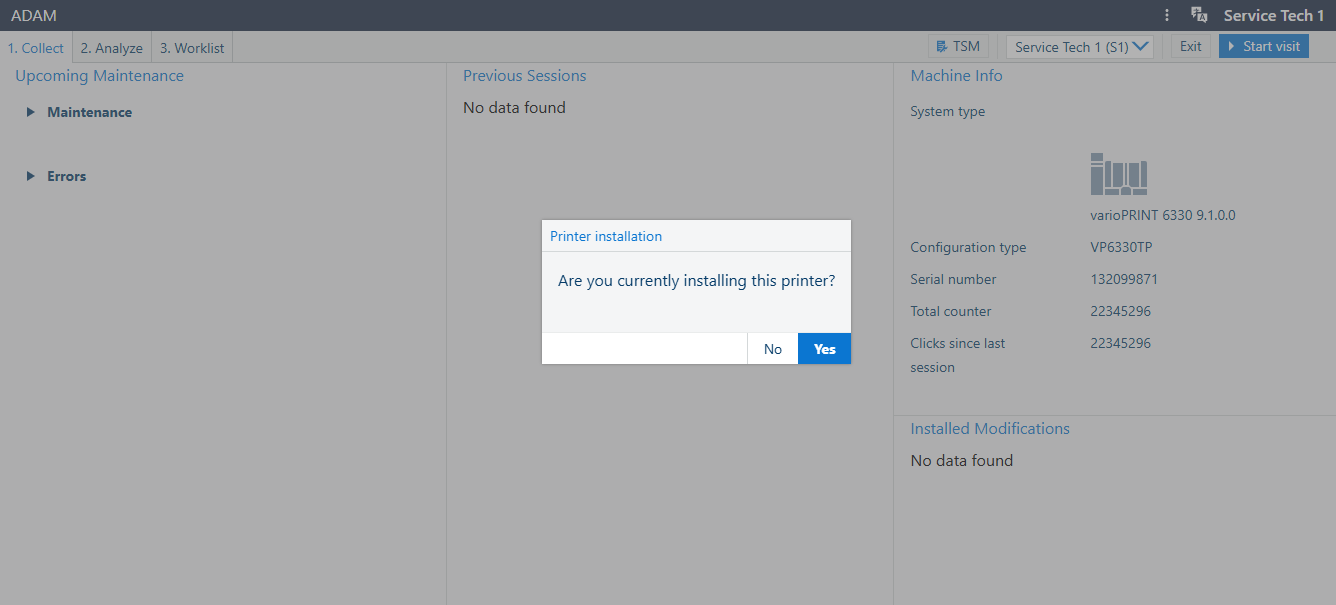Click the Installed Modifications heading
Screen dimensions: 1336x605
click(x=989, y=428)
